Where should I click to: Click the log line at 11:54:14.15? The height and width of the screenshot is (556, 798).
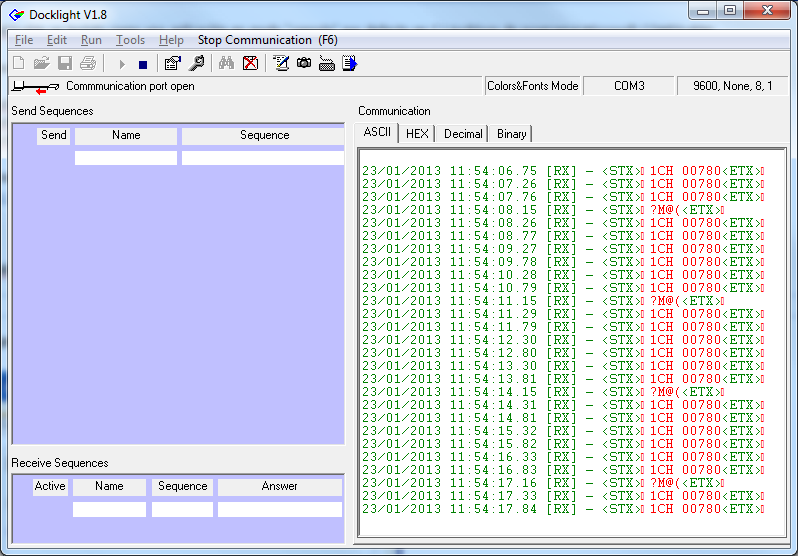pos(543,392)
